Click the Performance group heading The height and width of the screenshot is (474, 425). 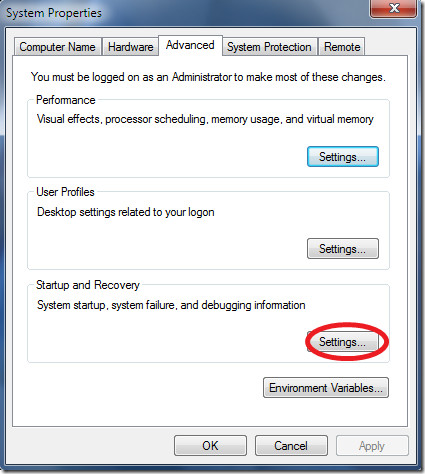click(x=66, y=100)
